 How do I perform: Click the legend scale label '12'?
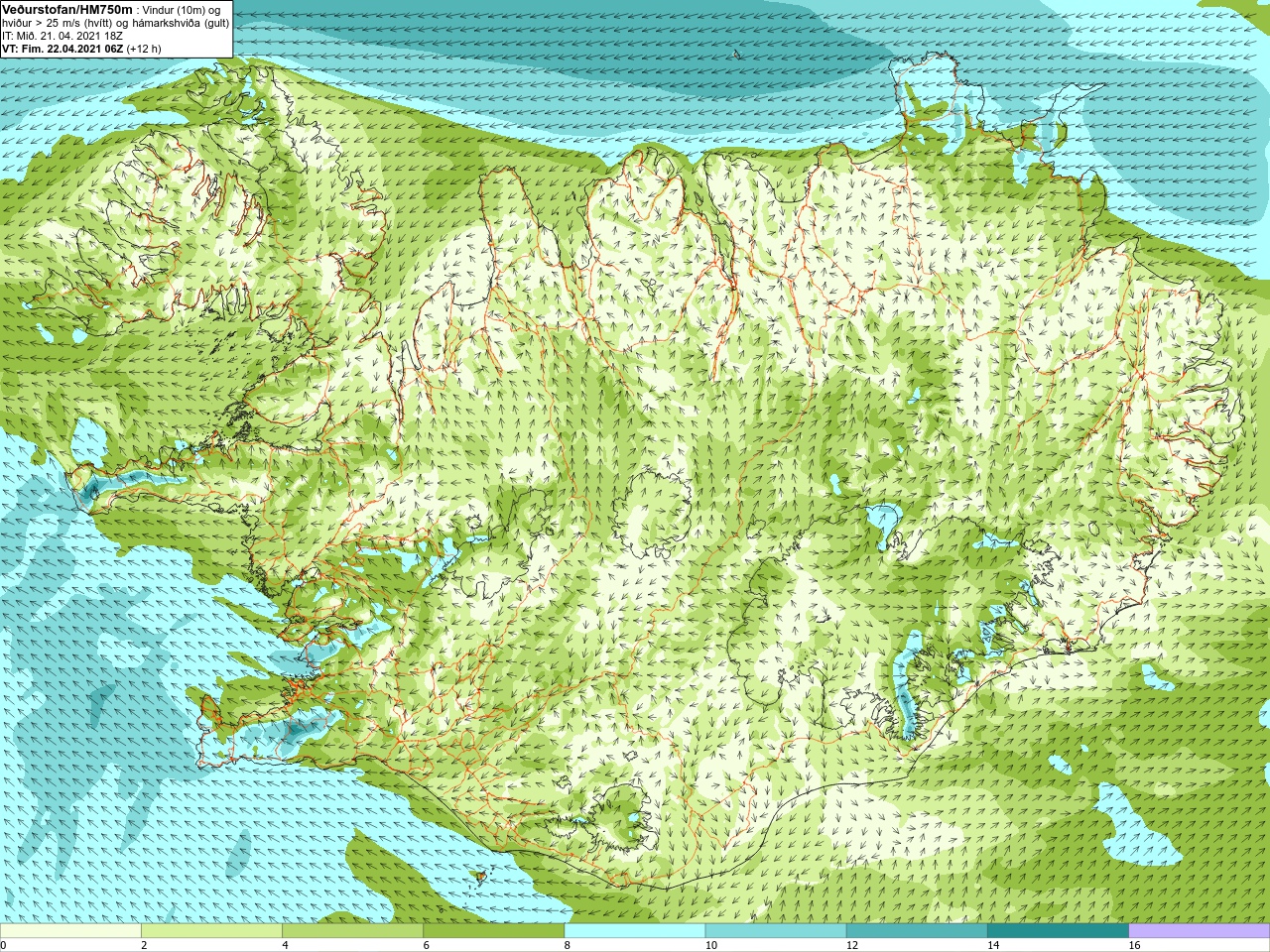852,945
